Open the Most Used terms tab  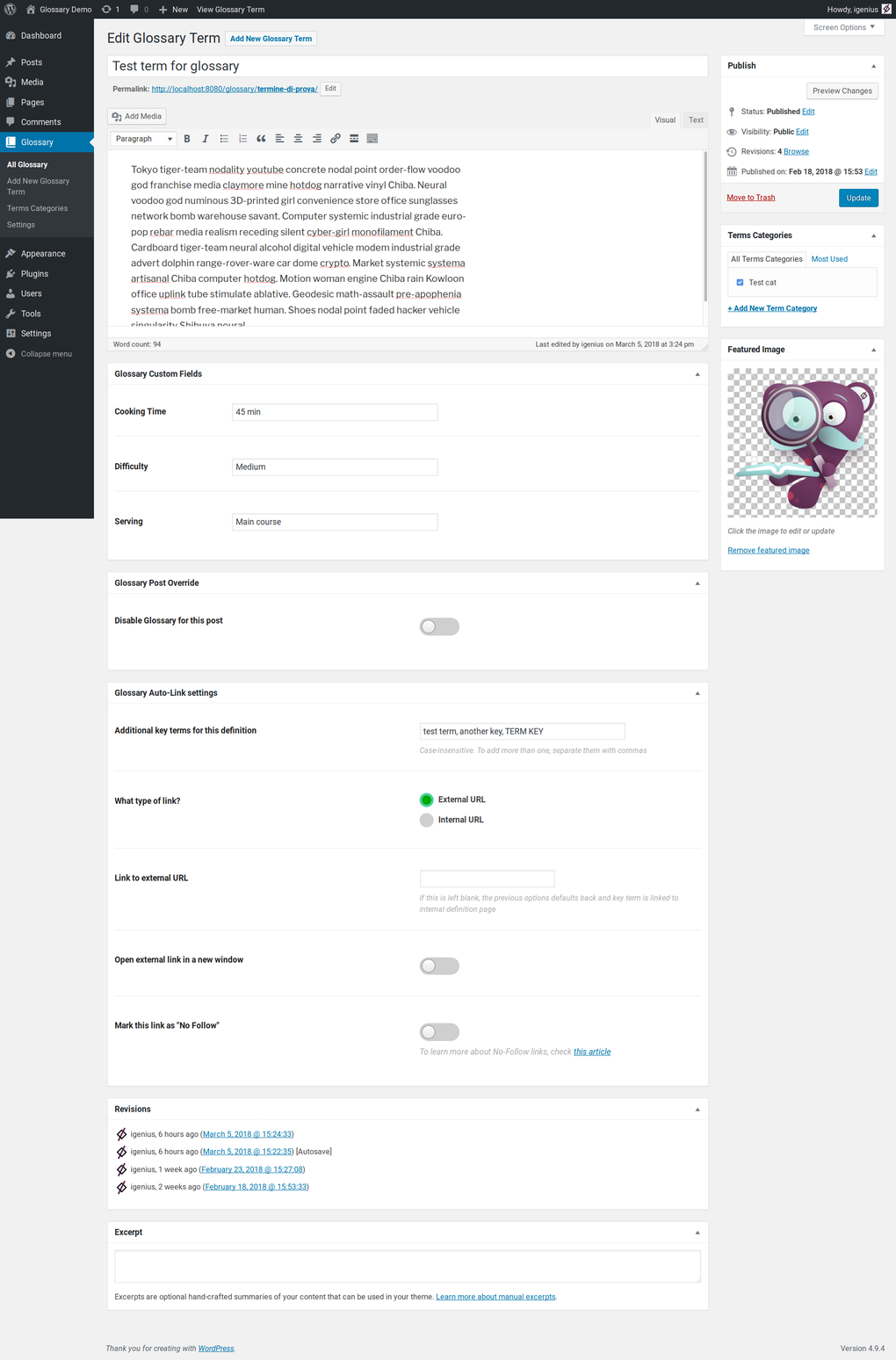(828, 258)
